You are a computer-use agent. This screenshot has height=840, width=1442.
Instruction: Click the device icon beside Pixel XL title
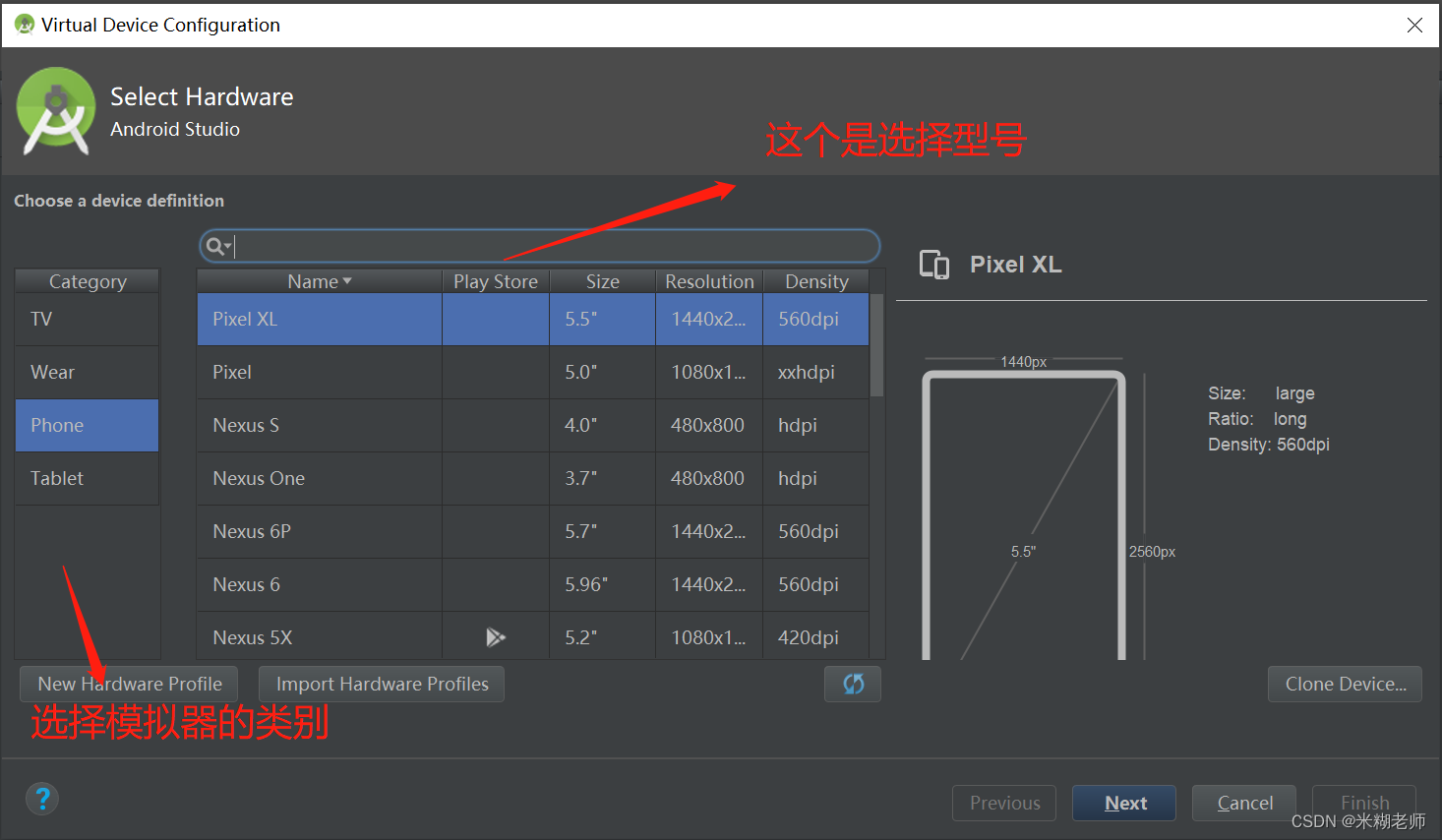coord(934,265)
